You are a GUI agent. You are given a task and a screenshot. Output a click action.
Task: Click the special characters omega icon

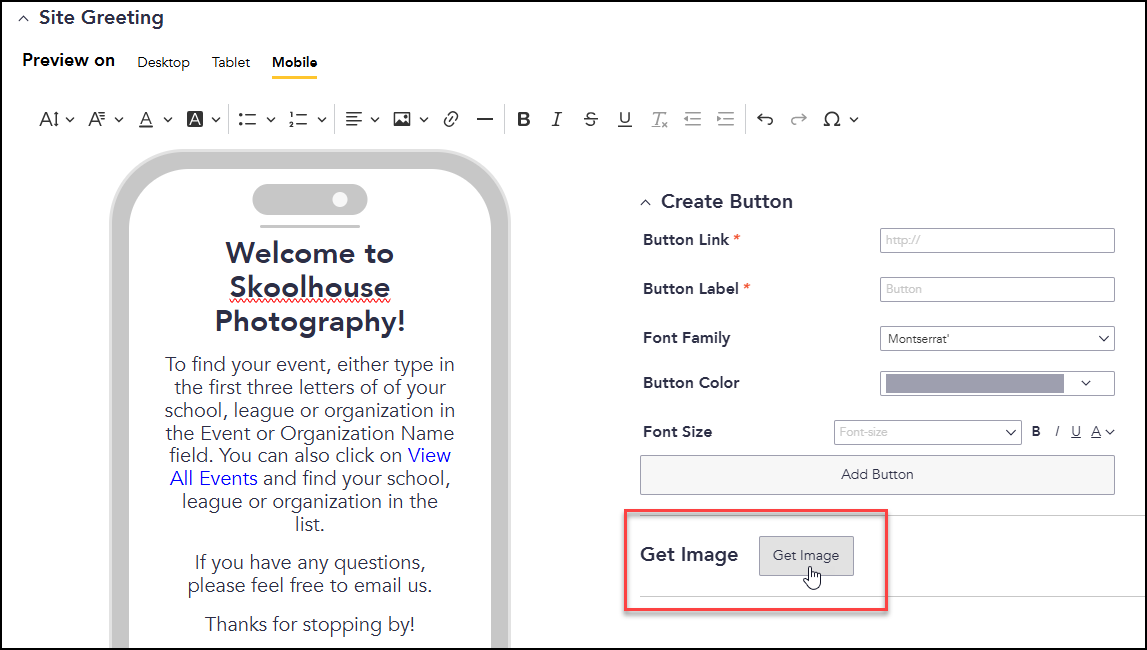coord(832,119)
